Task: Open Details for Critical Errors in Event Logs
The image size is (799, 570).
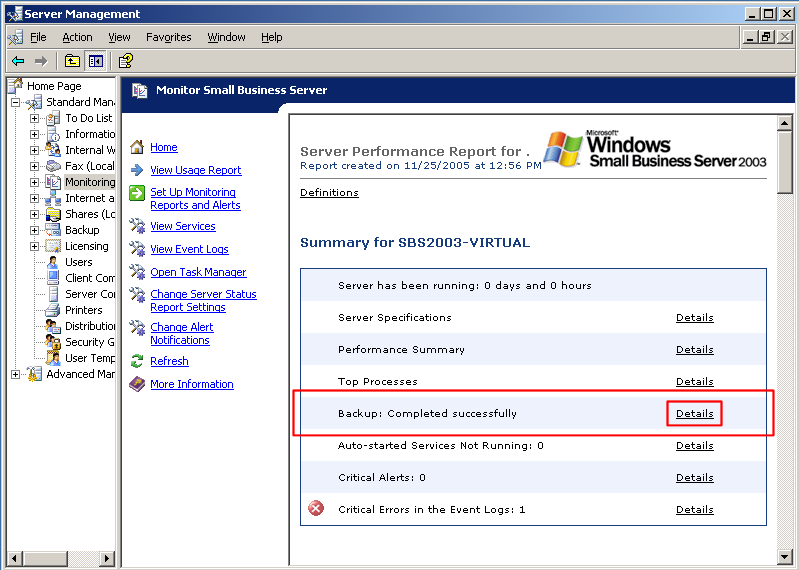Action: coord(695,509)
